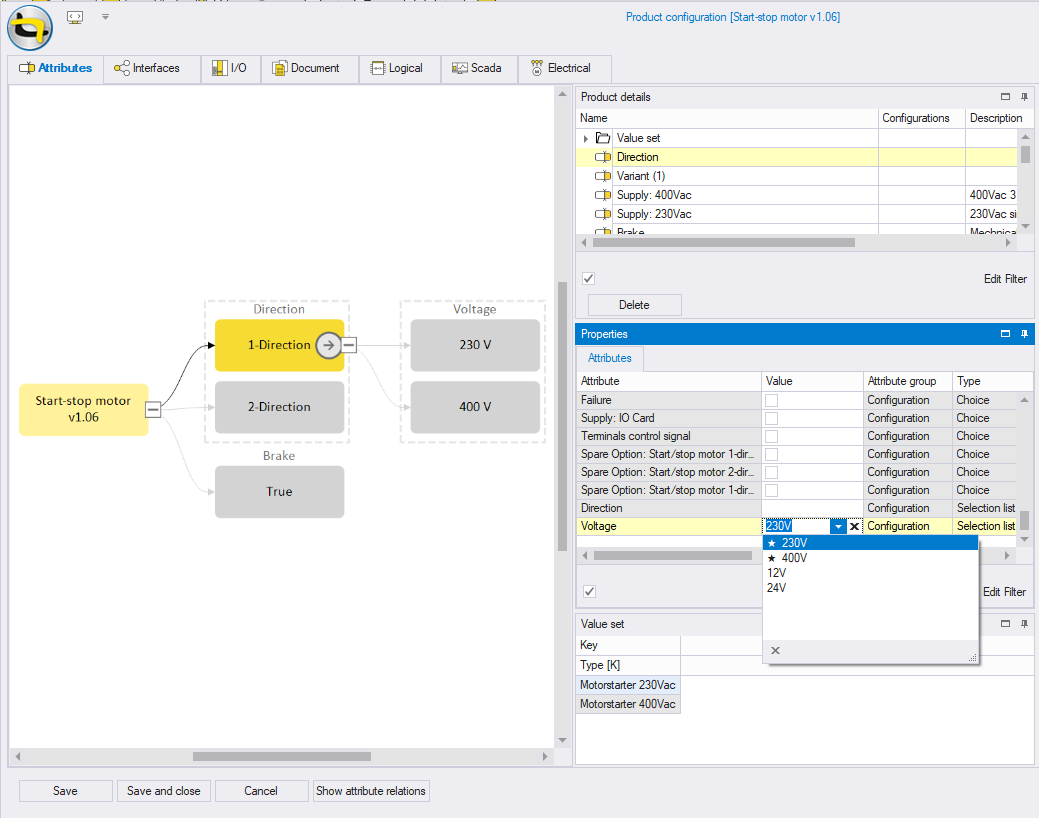
Task: Open the Attributes sub-tab in Properties
Action: tap(610, 358)
